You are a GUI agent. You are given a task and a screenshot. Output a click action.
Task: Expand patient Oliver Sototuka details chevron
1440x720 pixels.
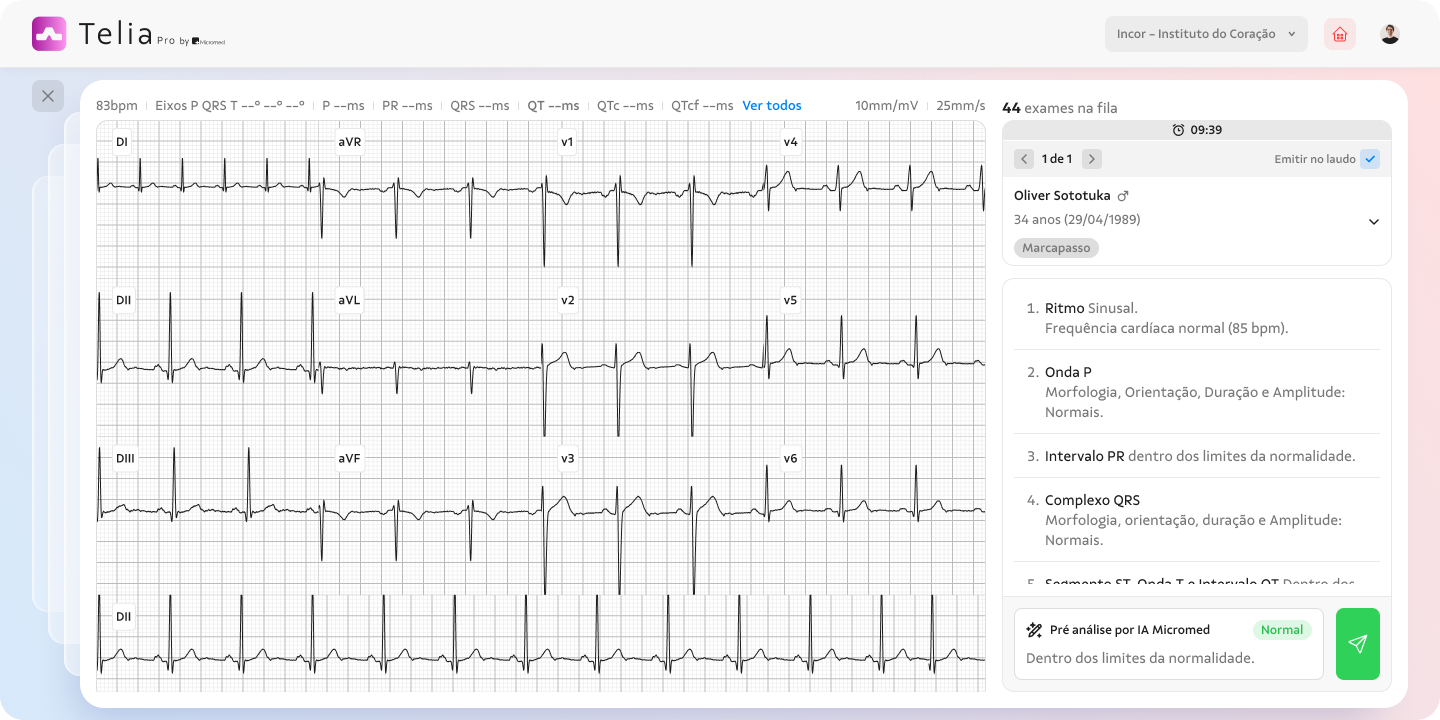1374,222
